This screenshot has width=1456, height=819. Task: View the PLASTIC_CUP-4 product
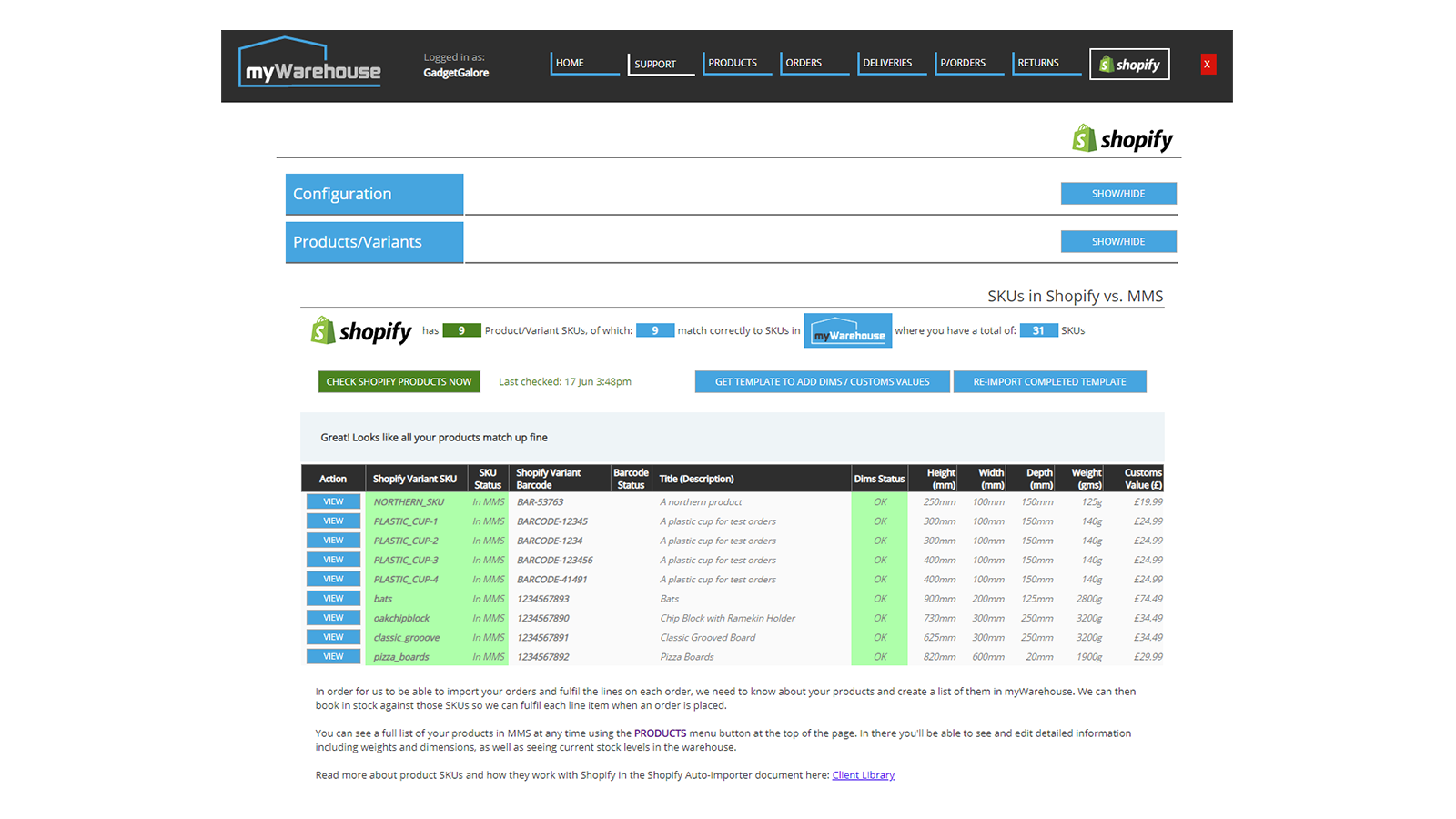pyautogui.click(x=333, y=579)
